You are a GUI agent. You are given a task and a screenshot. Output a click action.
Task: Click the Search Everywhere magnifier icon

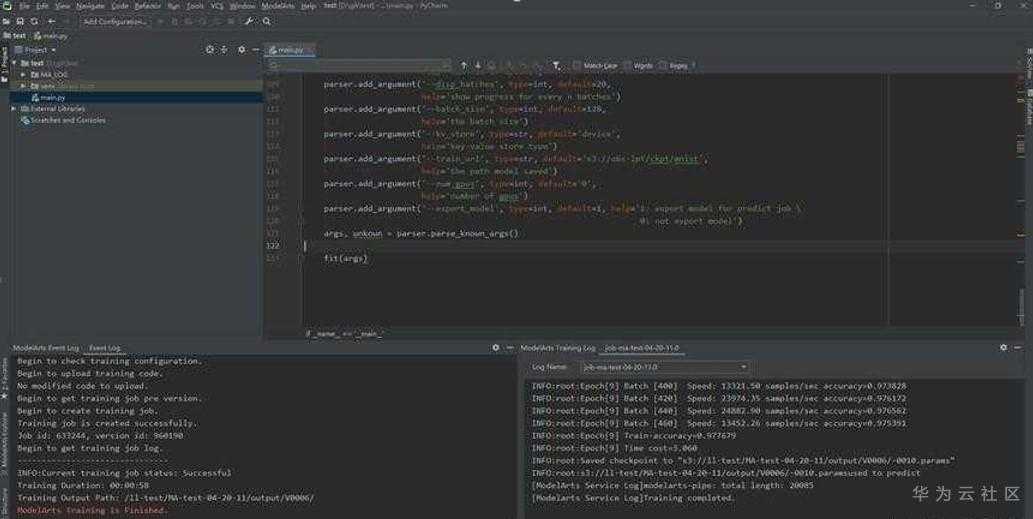(x=264, y=21)
